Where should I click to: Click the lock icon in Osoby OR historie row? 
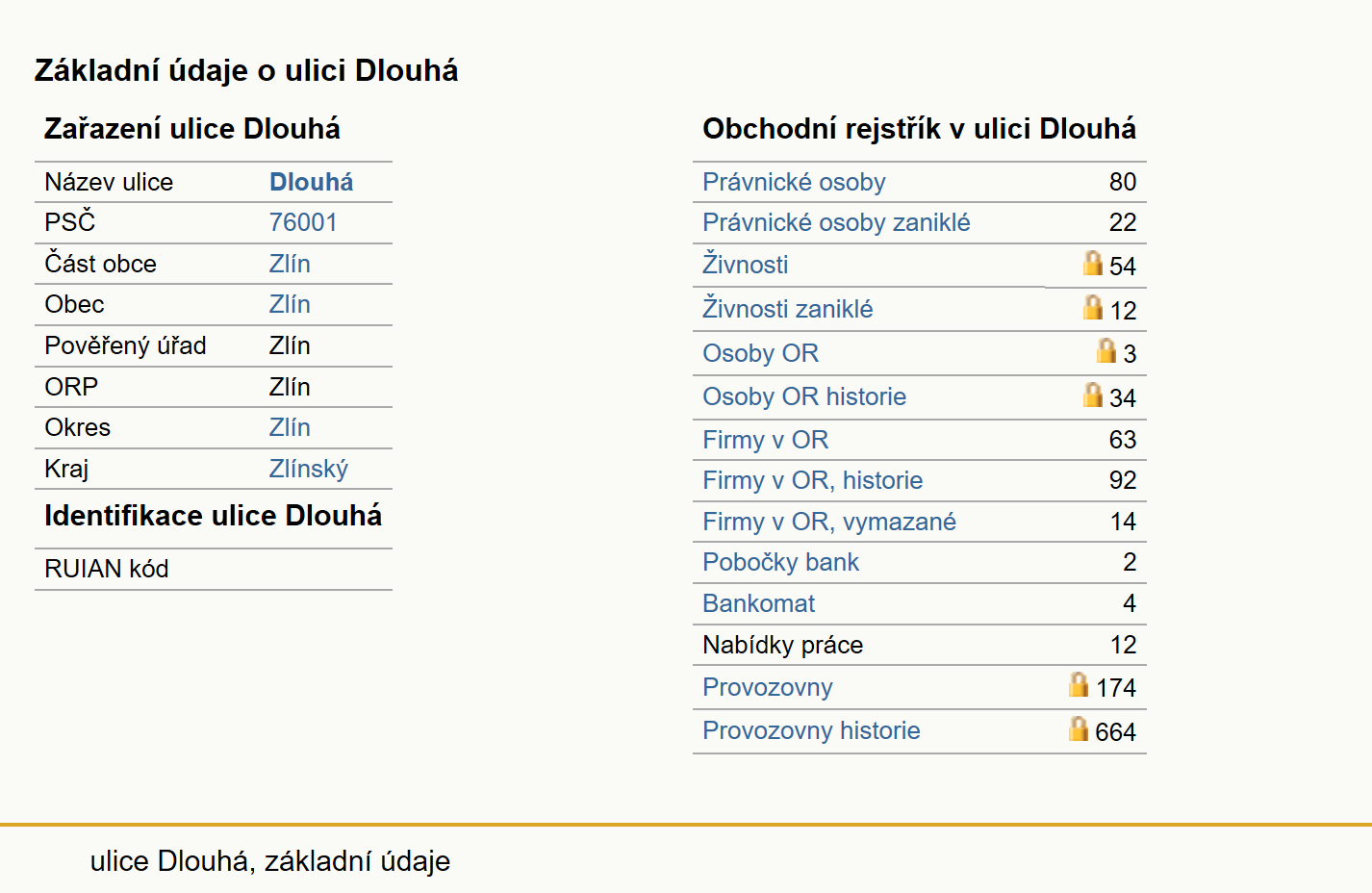pos(1093,395)
